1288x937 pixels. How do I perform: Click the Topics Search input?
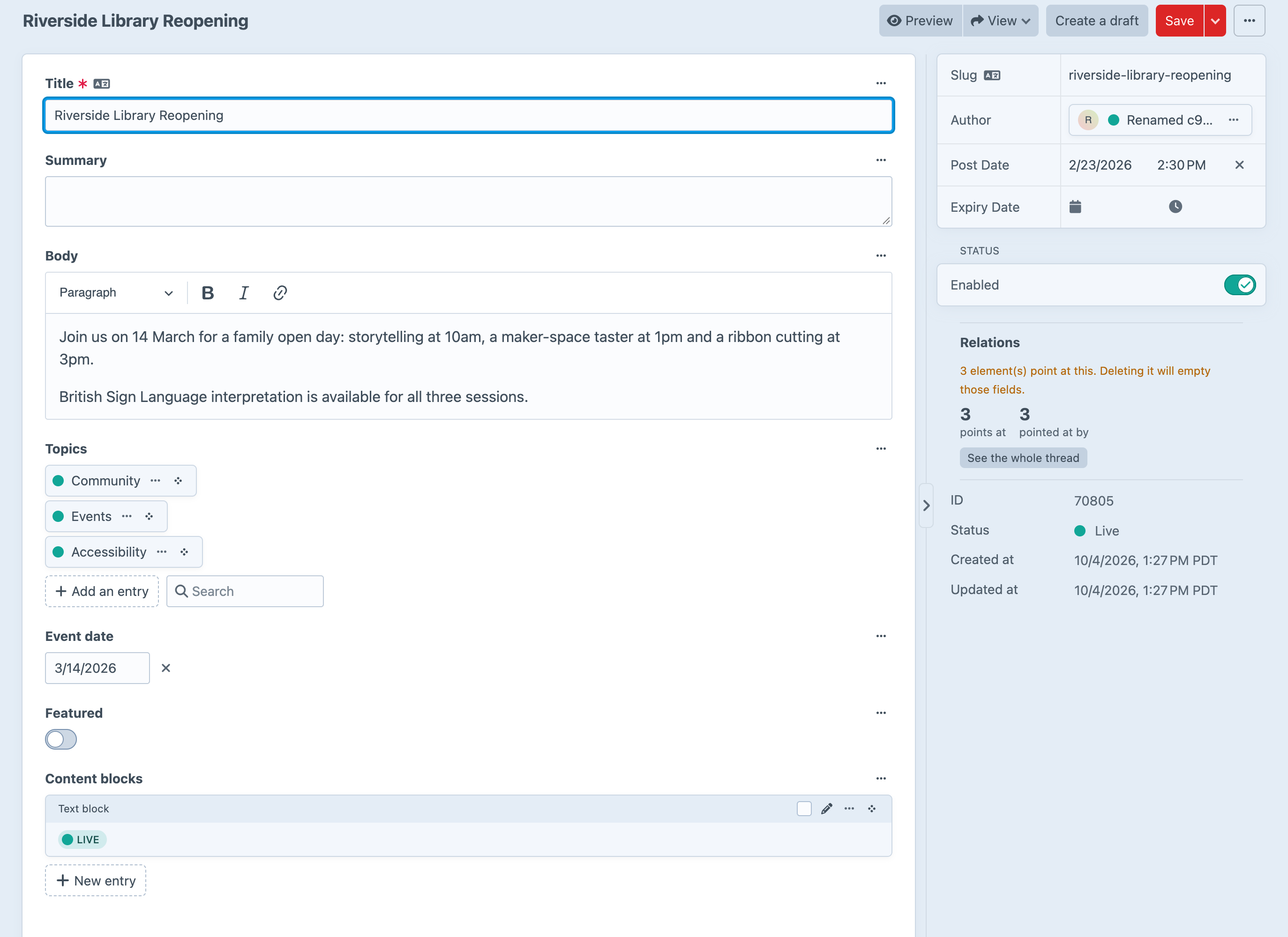point(245,591)
